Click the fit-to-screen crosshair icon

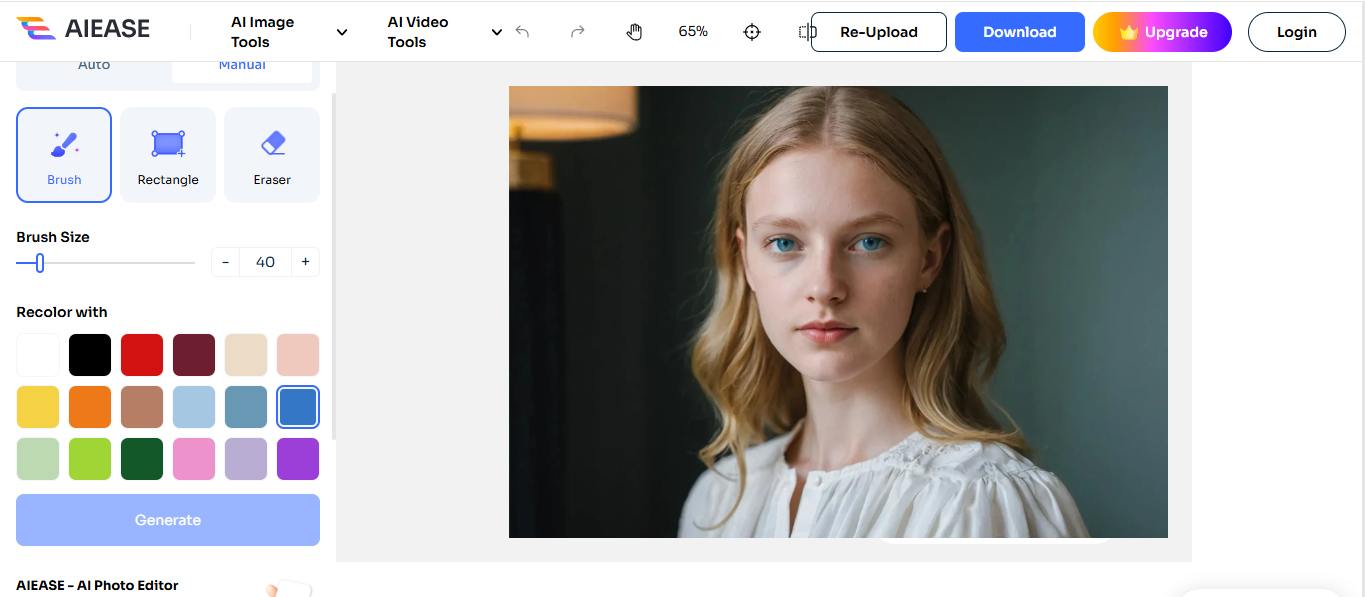coord(751,31)
